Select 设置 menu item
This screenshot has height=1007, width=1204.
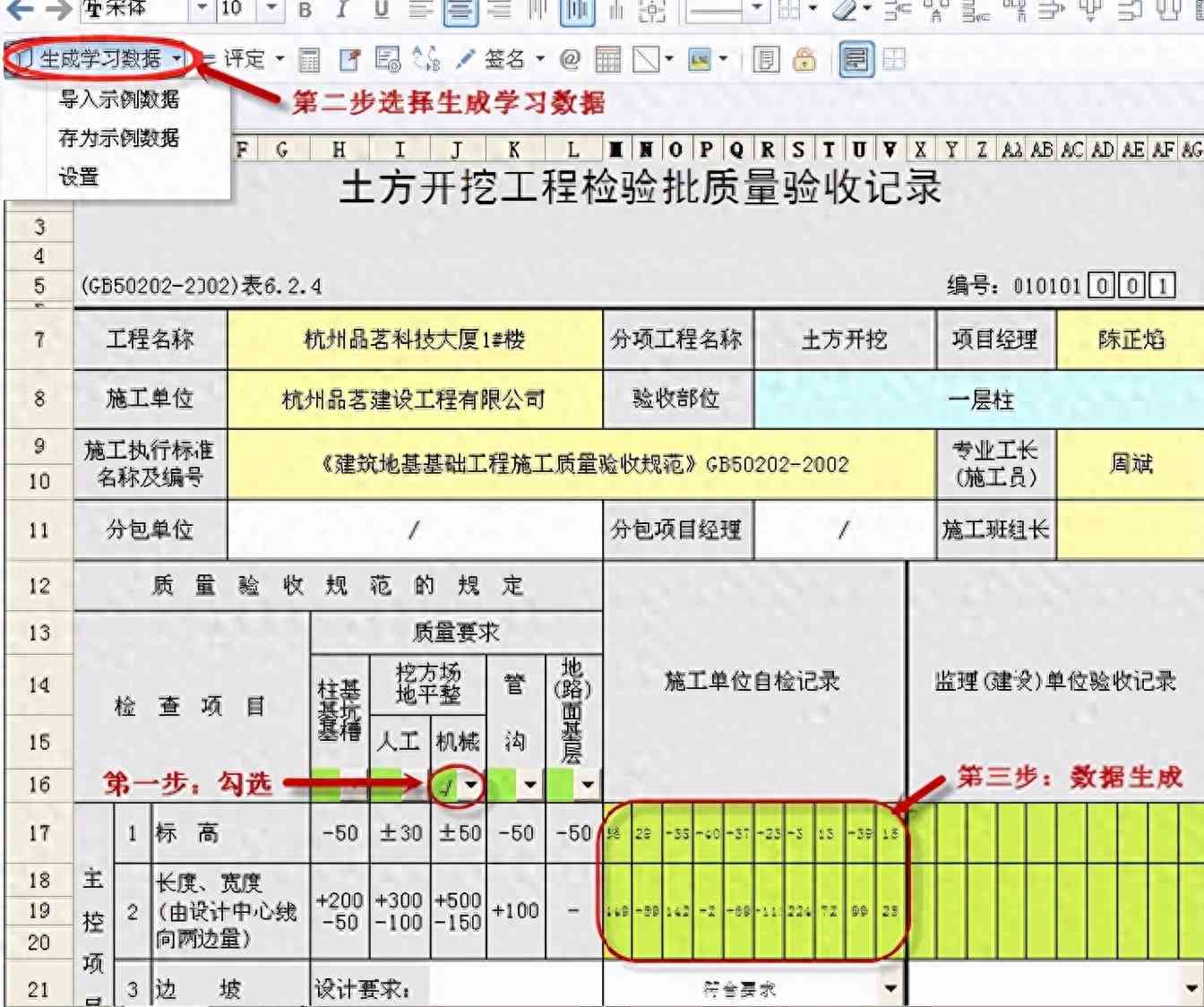click(x=79, y=177)
